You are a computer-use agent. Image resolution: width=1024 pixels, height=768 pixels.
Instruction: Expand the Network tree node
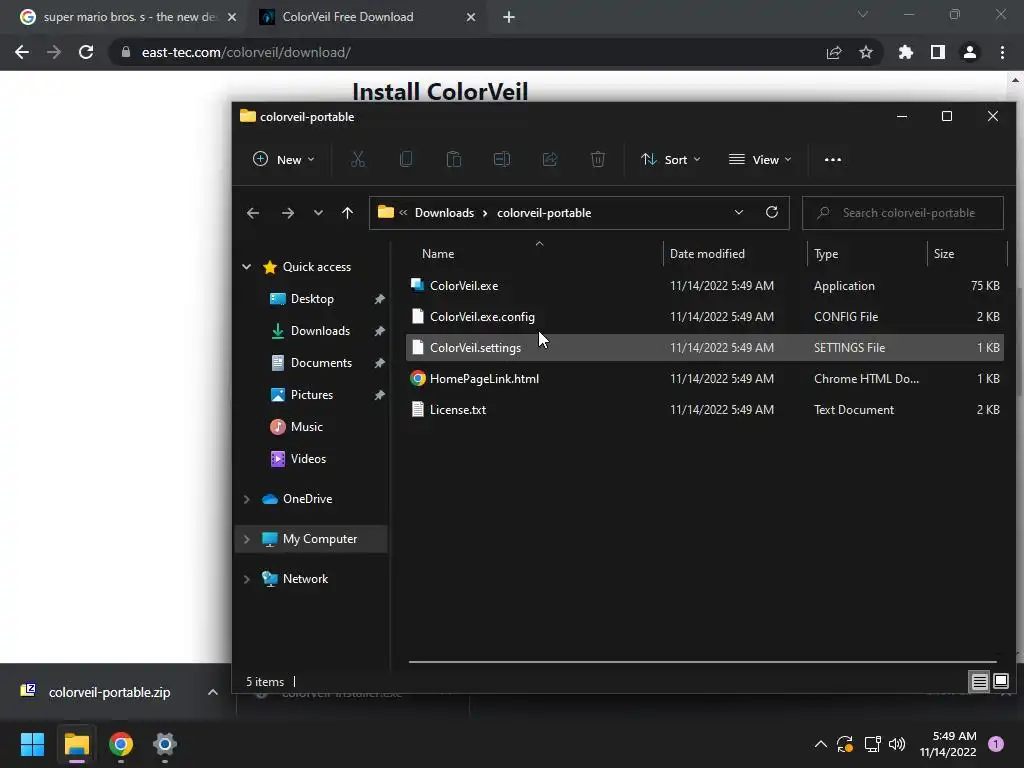pos(246,579)
